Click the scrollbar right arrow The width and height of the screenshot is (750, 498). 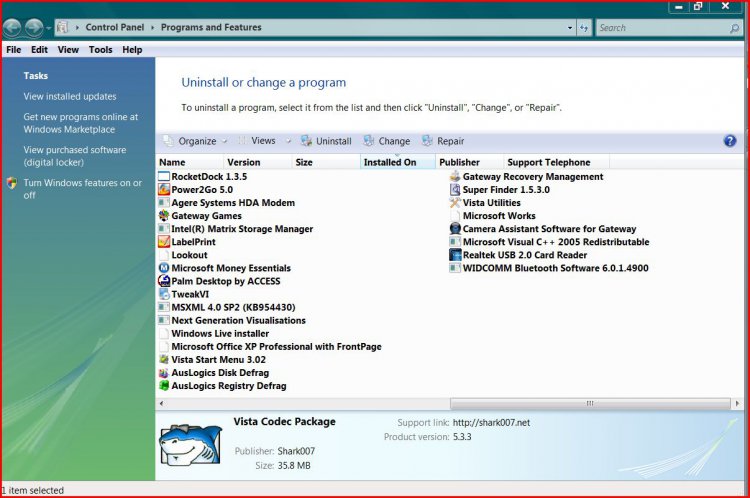pos(737,403)
